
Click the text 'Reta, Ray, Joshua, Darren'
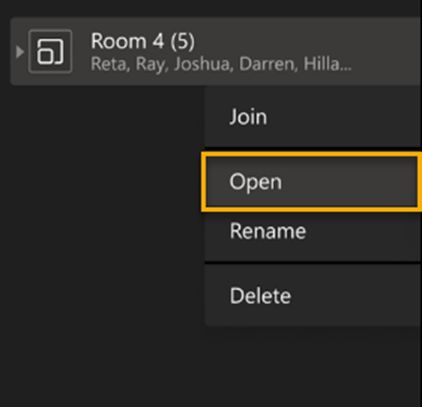(194, 64)
